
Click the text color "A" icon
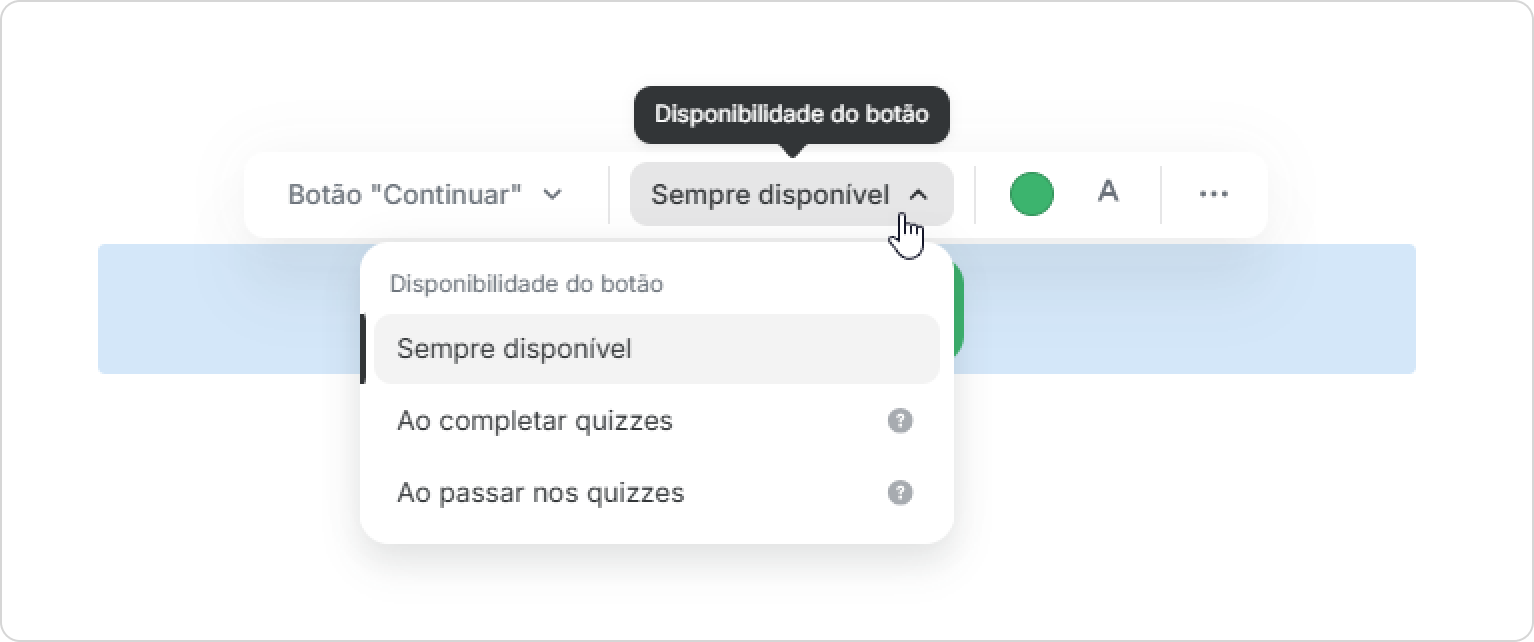1107,192
